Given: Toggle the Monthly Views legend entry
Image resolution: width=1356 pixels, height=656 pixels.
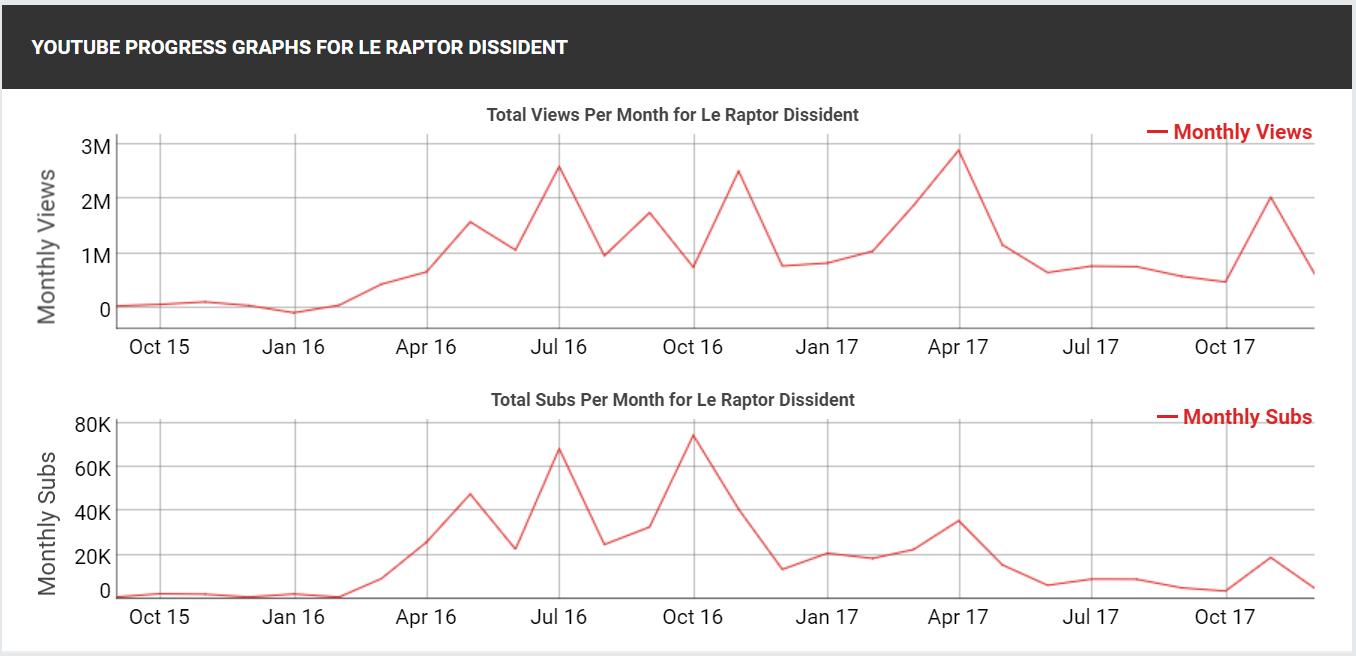Looking at the screenshot, I should pos(1229,132).
